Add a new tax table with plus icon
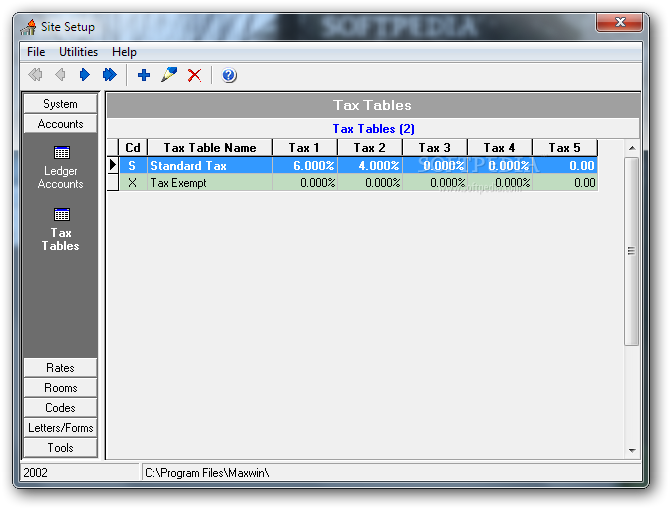670x509 pixels. 144,75
